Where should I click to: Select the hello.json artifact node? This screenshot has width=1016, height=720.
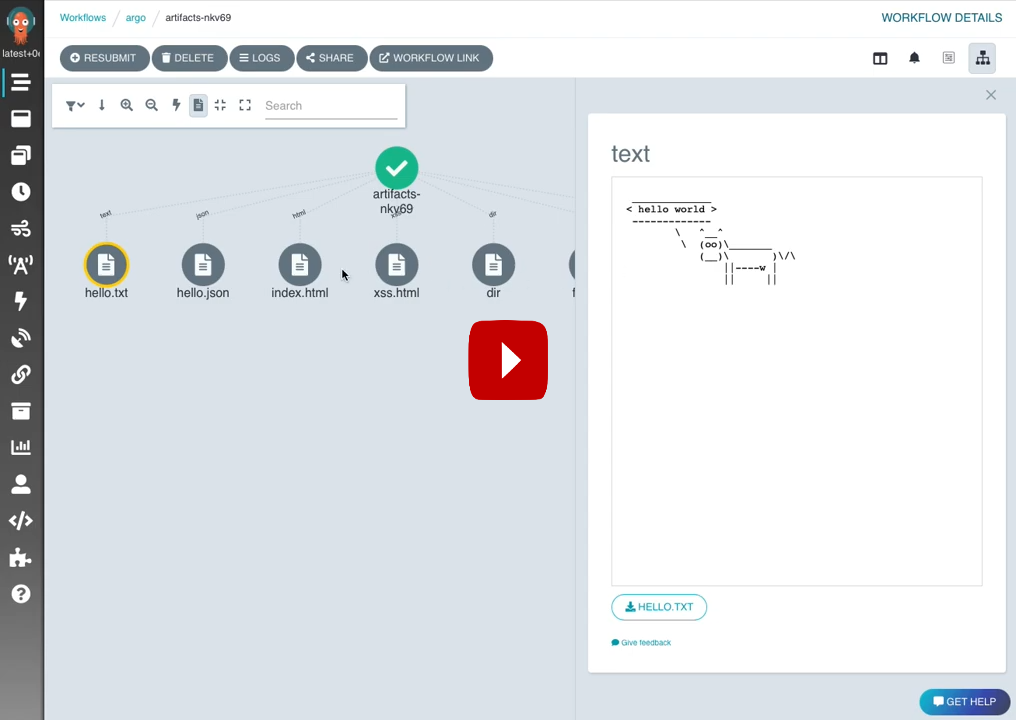click(x=203, y=265)
